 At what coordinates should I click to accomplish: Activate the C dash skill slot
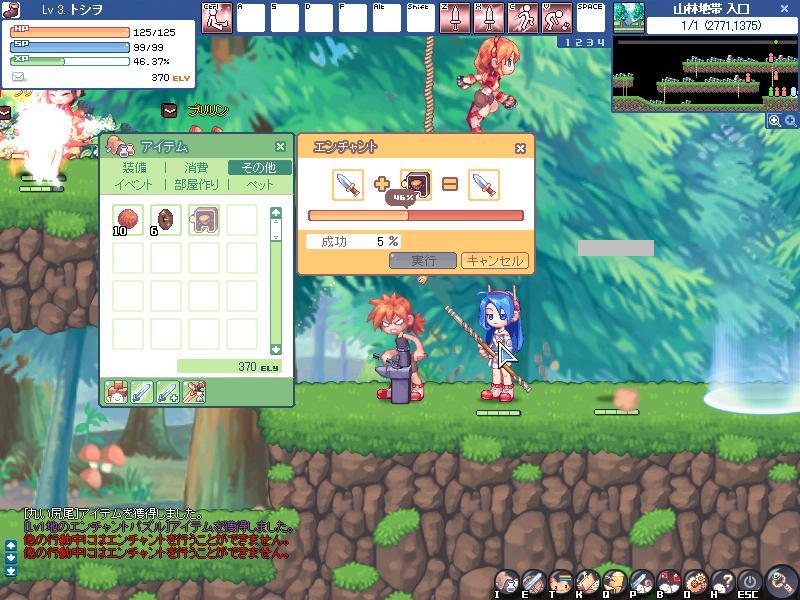coord(522,18)
